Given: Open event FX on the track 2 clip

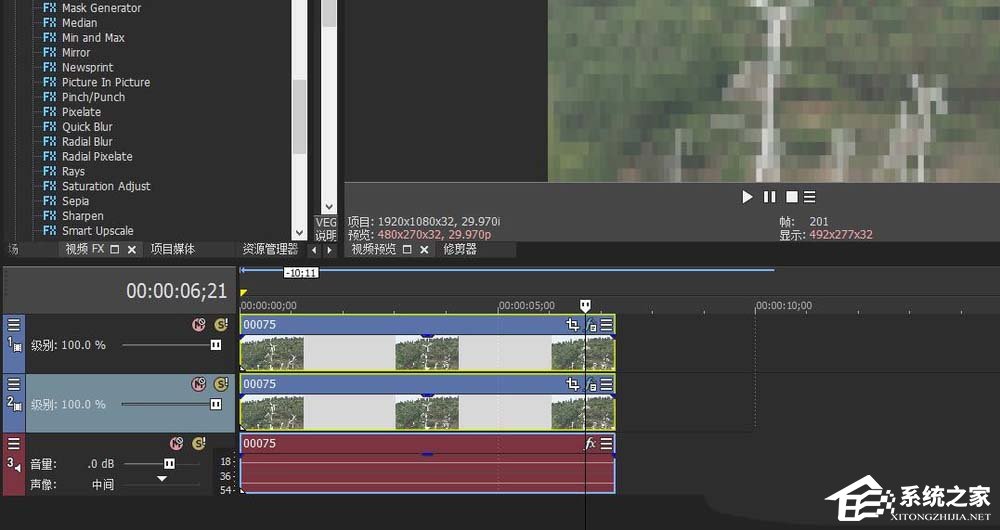Looking at the screenshot, I should pos(591,385).
